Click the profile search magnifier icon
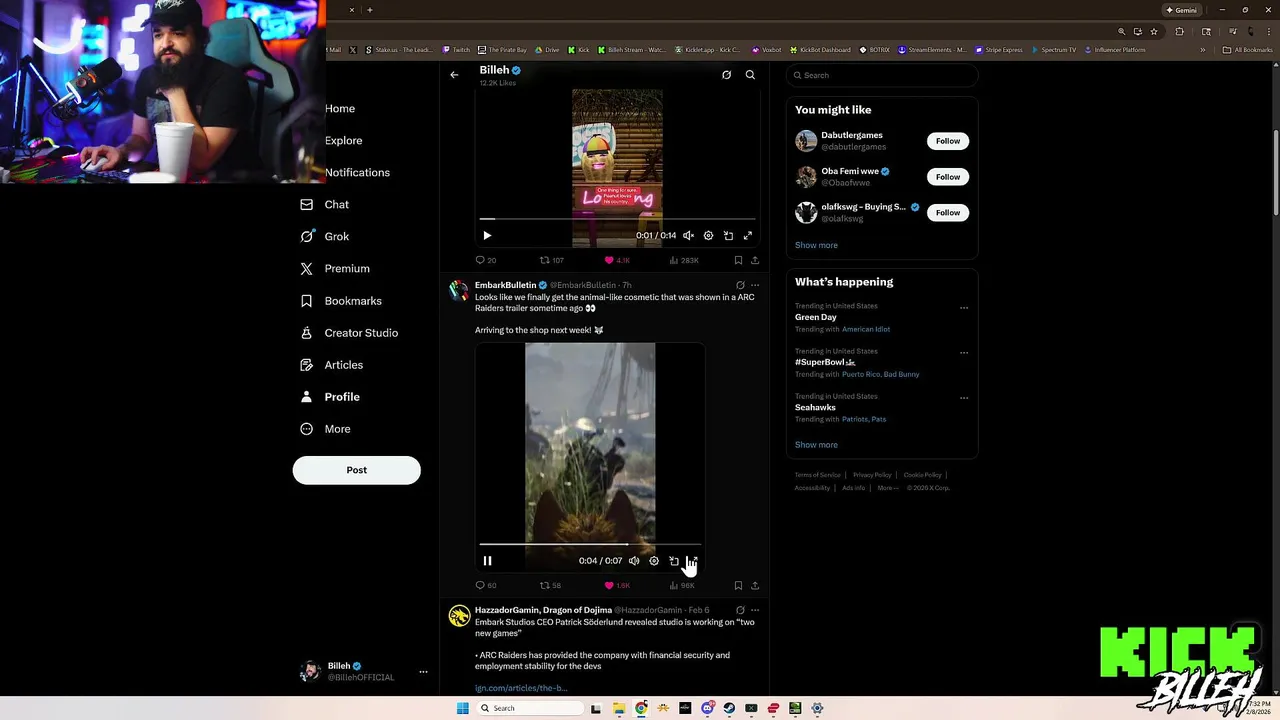1280x720 pixels. (x=750, y=75)
